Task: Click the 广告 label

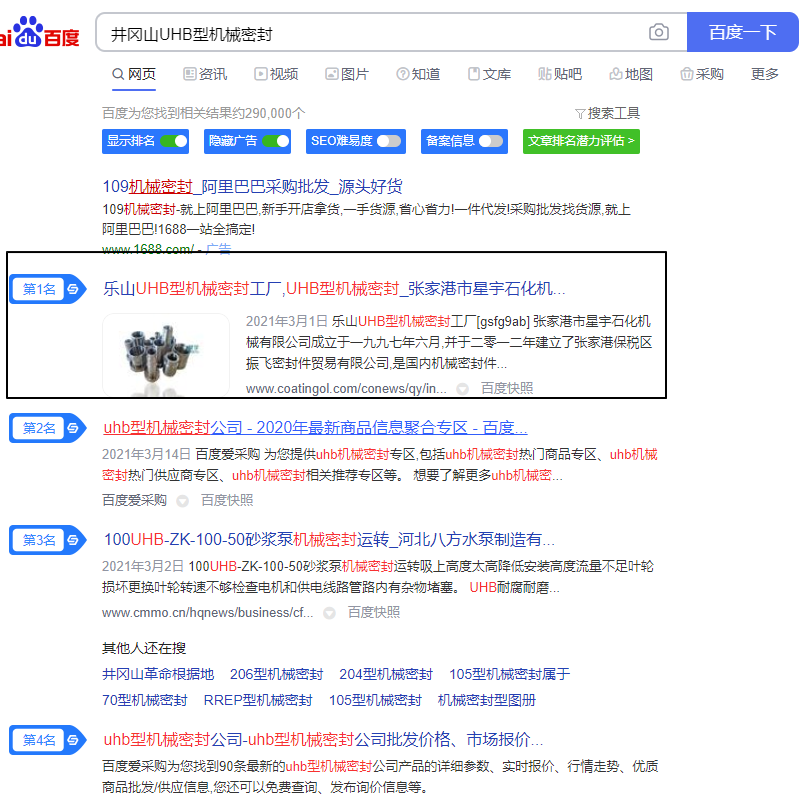Action: (x=218, y=249)
